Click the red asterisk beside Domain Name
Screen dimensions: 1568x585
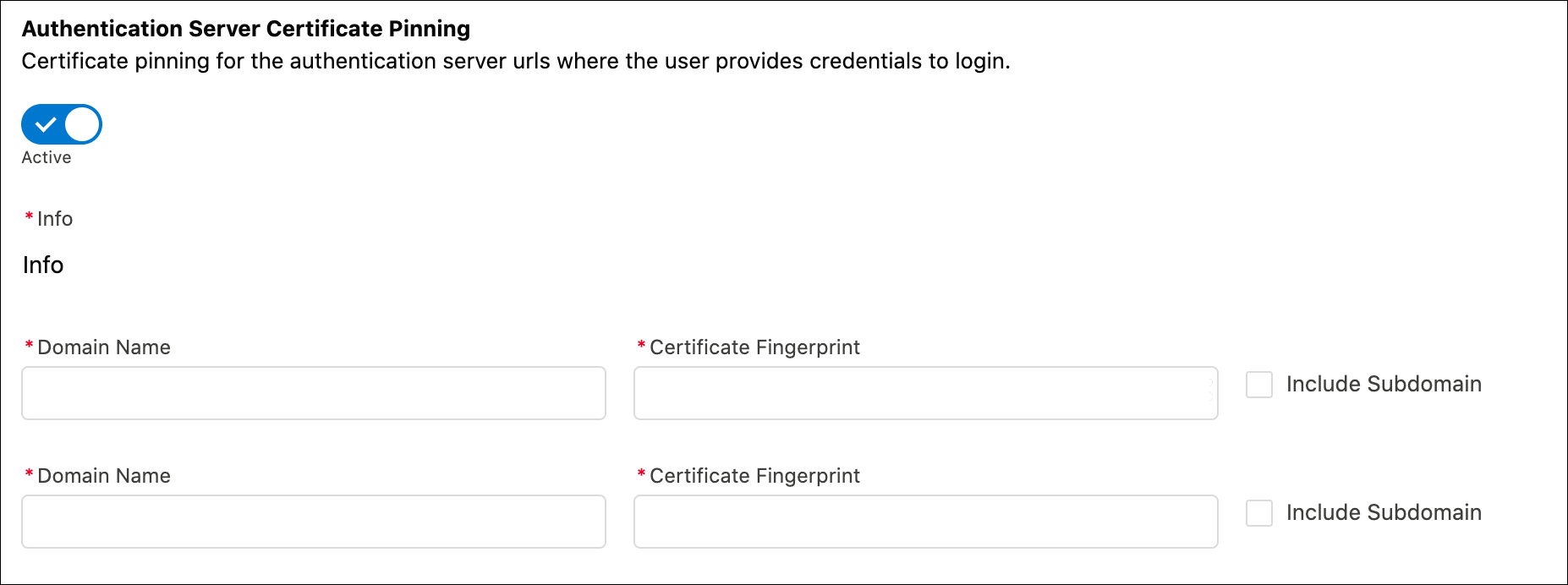point(29,347)
